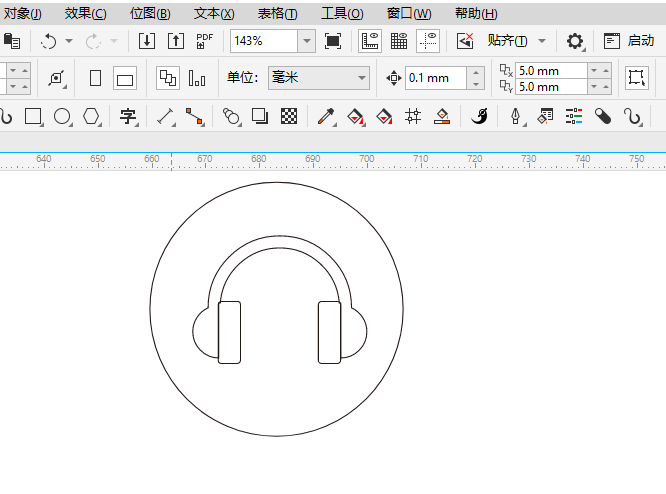Click the Export PDF icon
Viewport: 666px width, 494px height.
(205, 41)
